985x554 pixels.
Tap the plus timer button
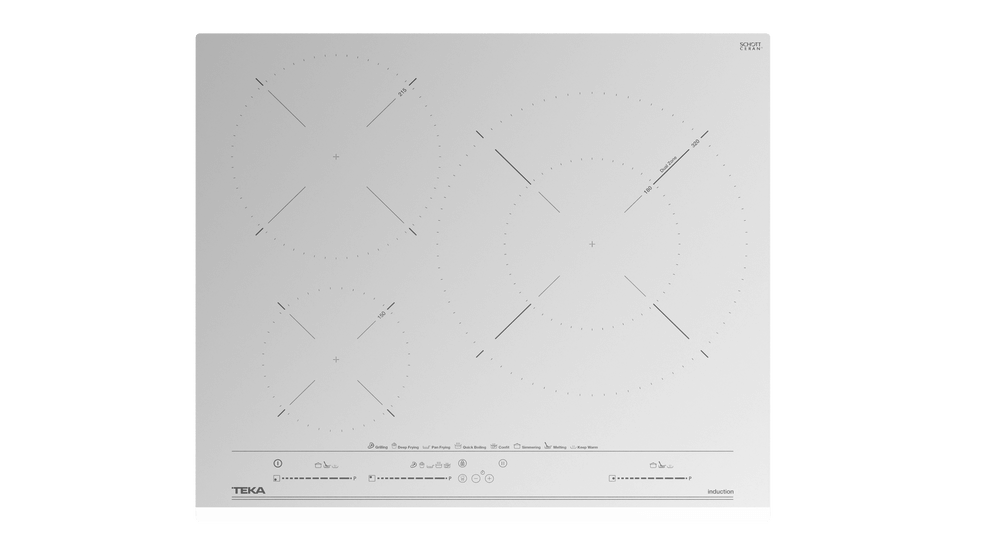[489, 478]
